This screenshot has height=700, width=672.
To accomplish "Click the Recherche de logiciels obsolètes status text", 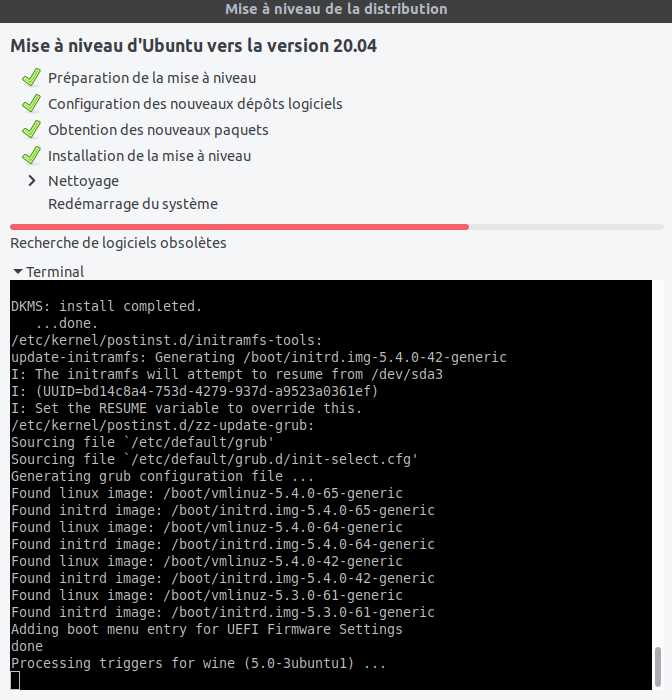I will pyautogui.click(x=118, y=243).
